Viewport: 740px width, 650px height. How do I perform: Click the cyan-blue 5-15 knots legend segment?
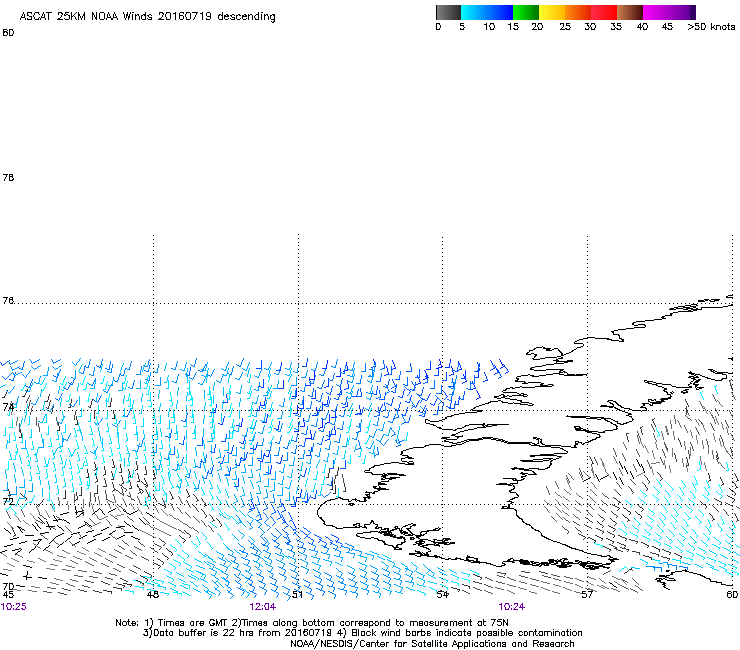coord(487,12)
